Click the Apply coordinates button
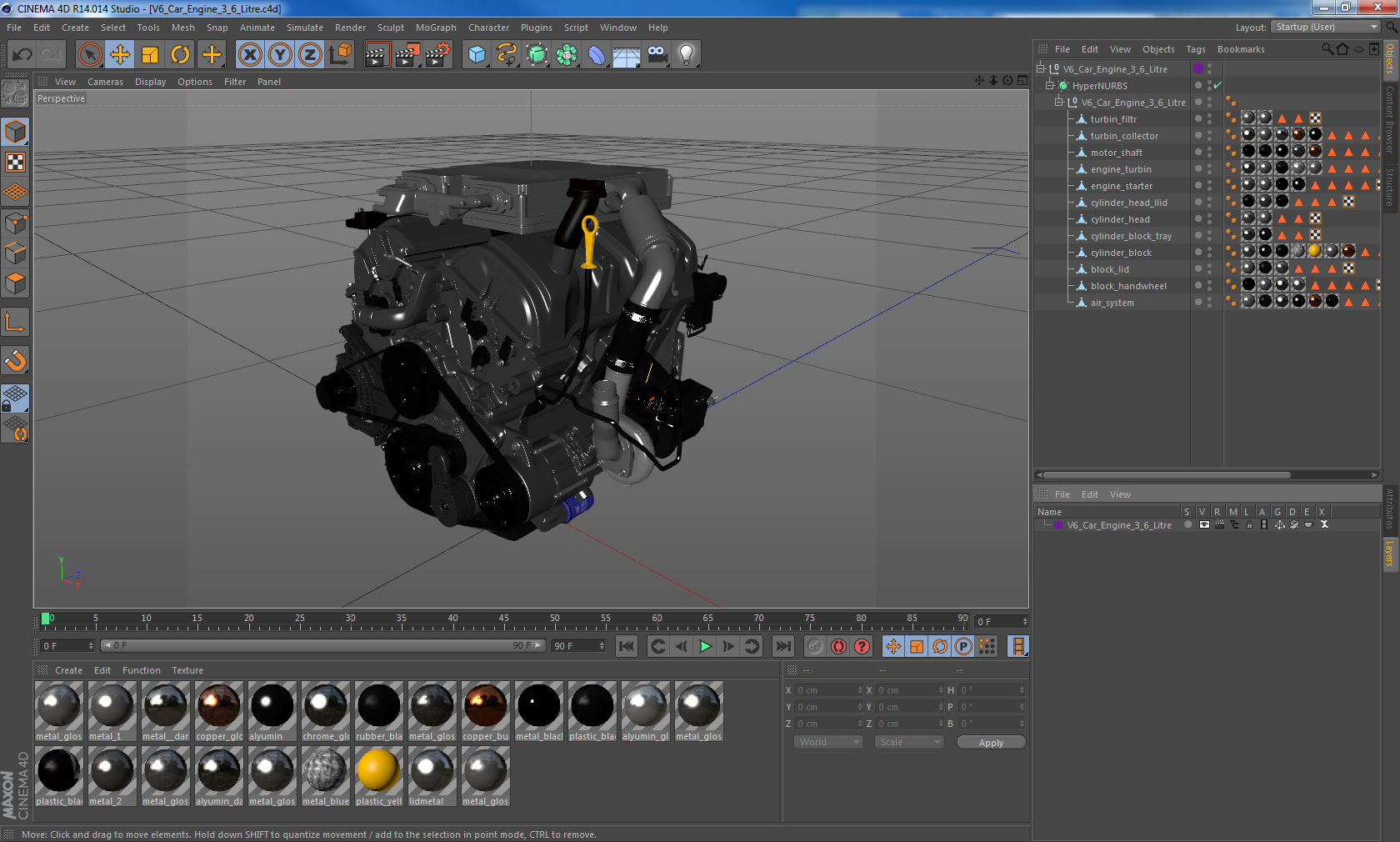Viewport: 1400px width, 842px height. point(991,743)
